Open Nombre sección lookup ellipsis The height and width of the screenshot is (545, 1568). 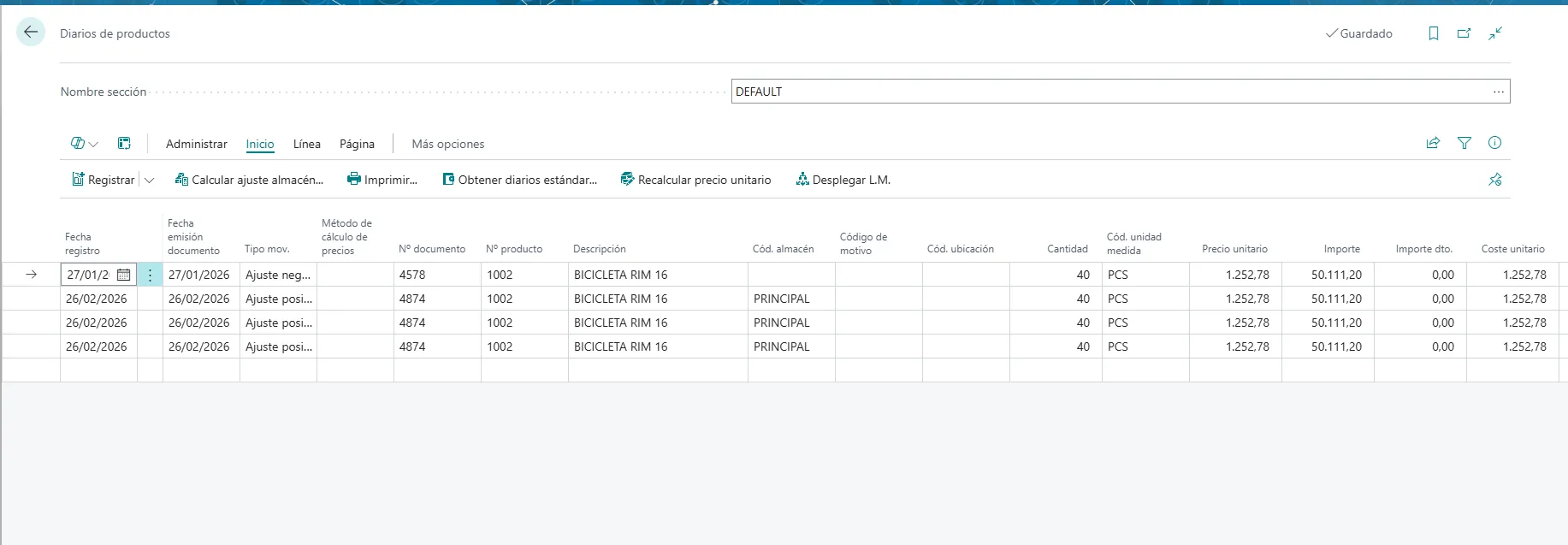pyautogui.click(x=1498, y=92)
